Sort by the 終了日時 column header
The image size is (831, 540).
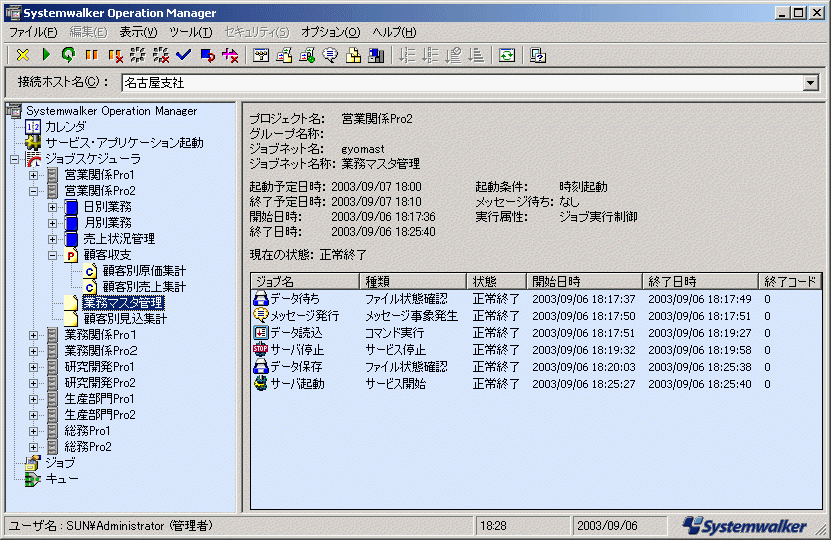pos(700,281)
